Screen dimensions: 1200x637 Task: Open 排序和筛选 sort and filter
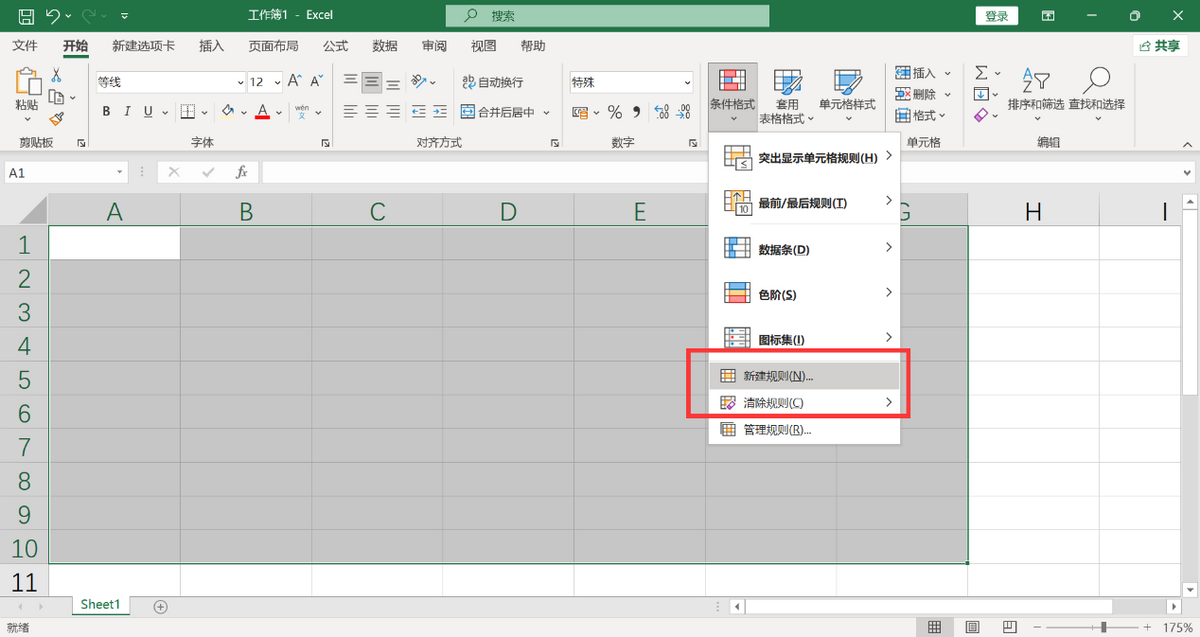(1035, 96)
